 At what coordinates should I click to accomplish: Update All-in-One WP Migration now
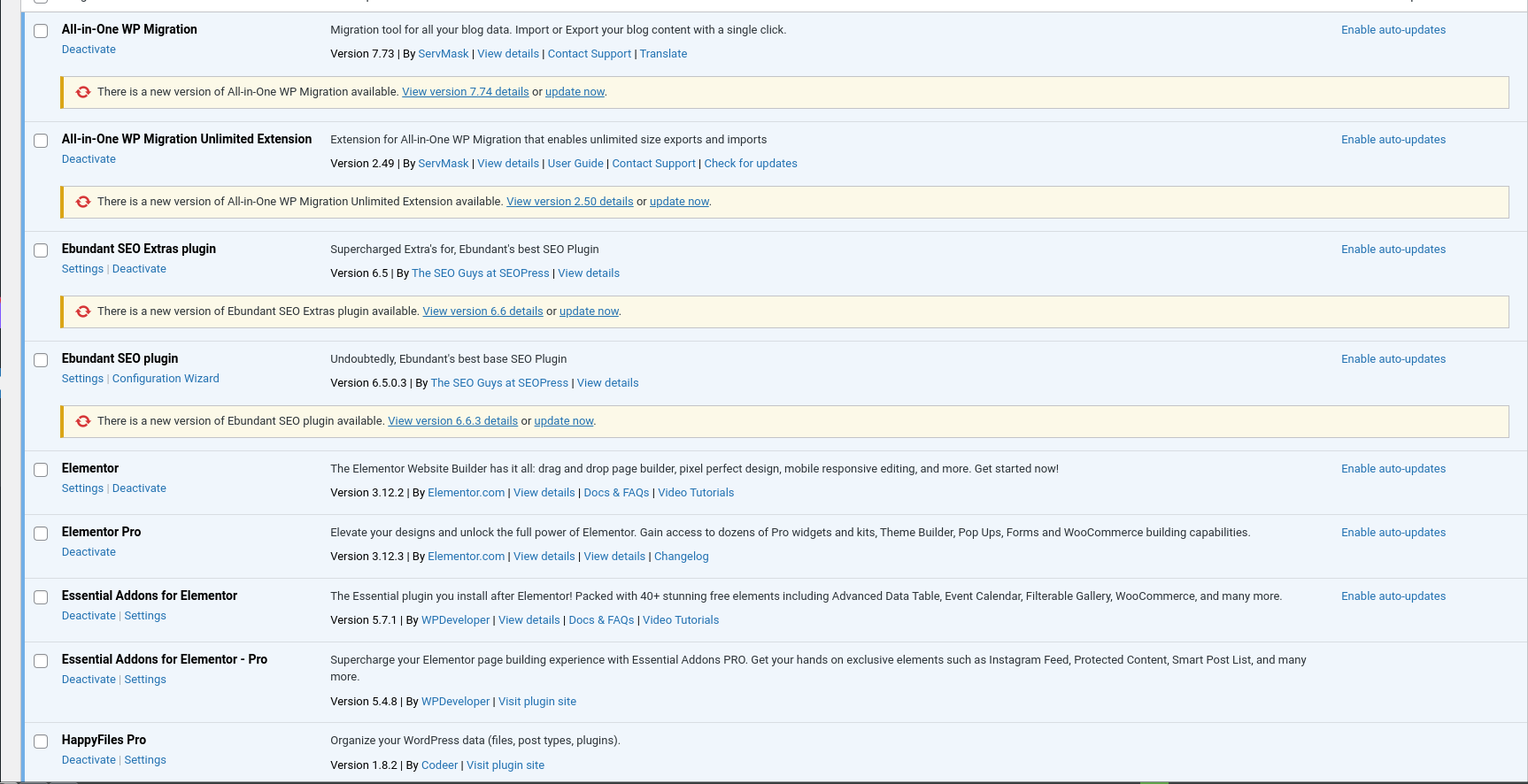[x=575, y=92]
